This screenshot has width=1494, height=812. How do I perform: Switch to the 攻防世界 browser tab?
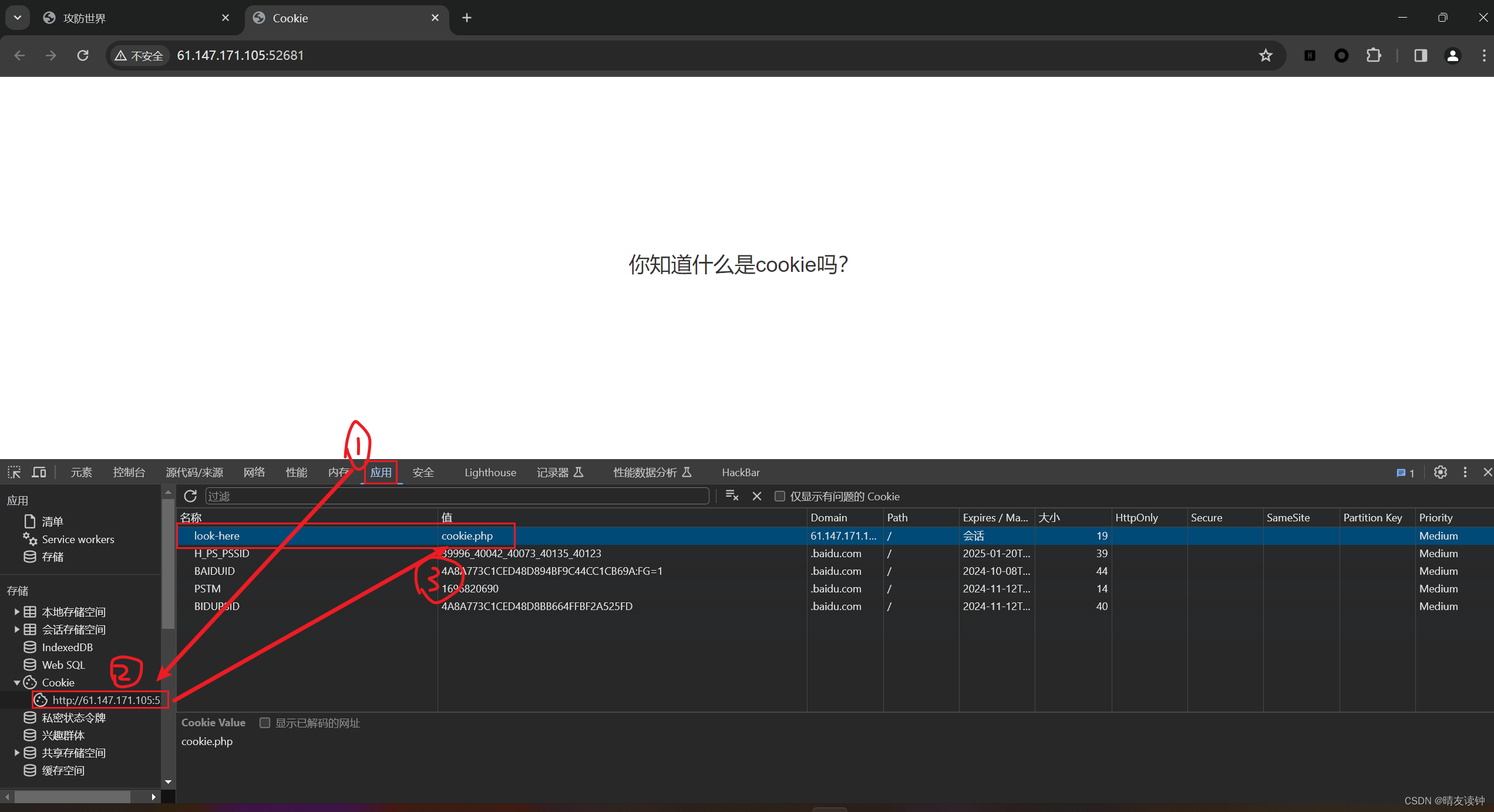tap(84, 18)
